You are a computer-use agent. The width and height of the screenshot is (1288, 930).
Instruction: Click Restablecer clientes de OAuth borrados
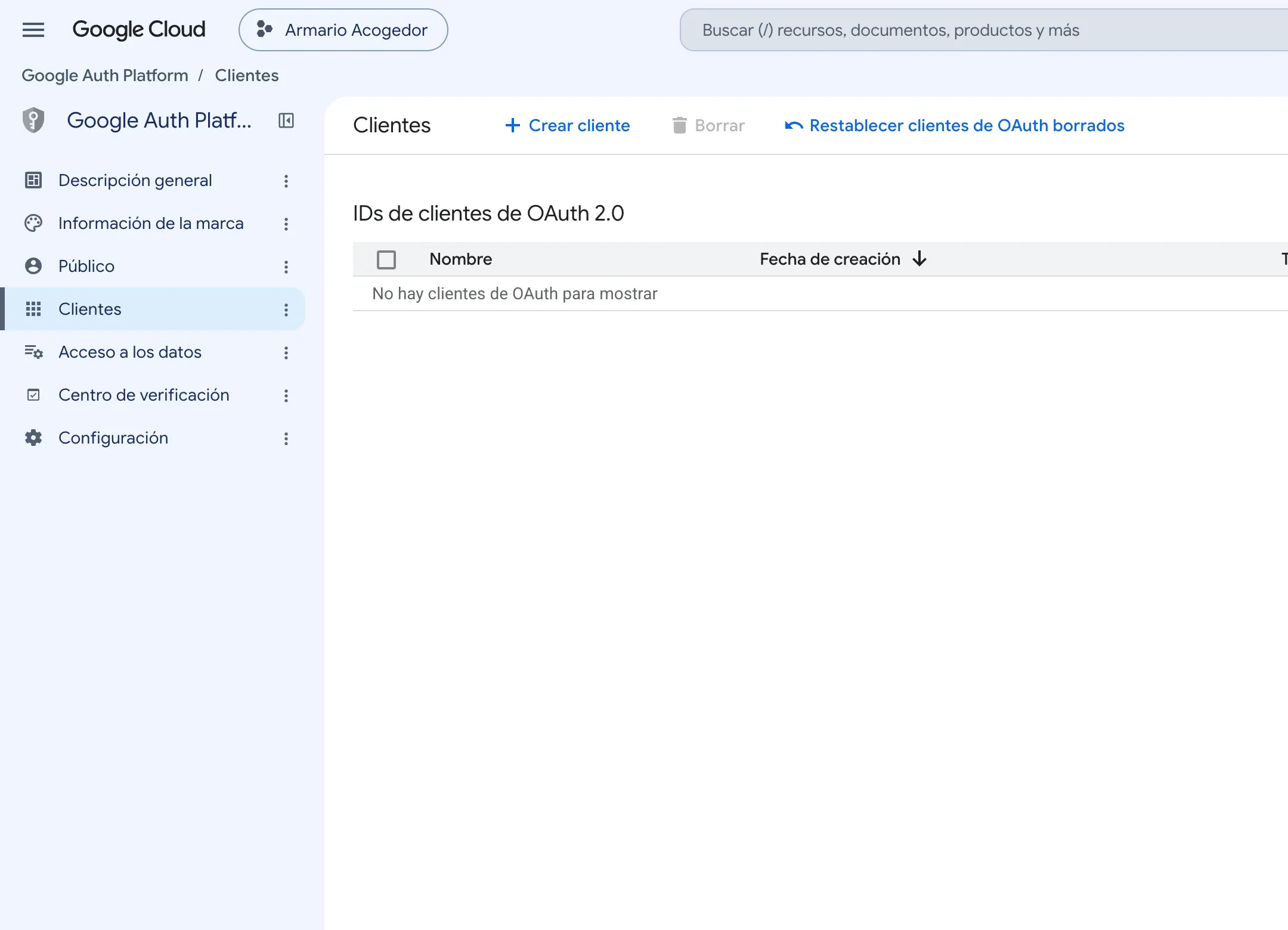(954, 125)
